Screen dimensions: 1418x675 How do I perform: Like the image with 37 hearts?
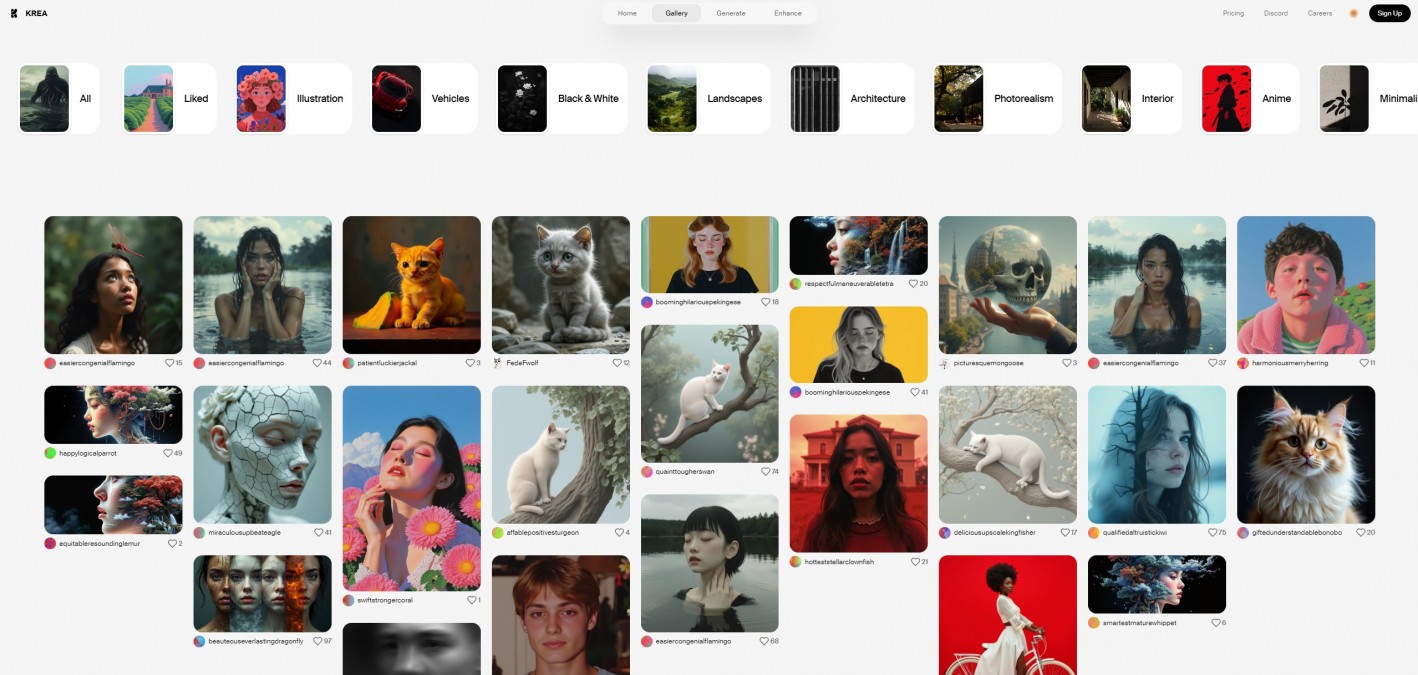(1212, 363)
